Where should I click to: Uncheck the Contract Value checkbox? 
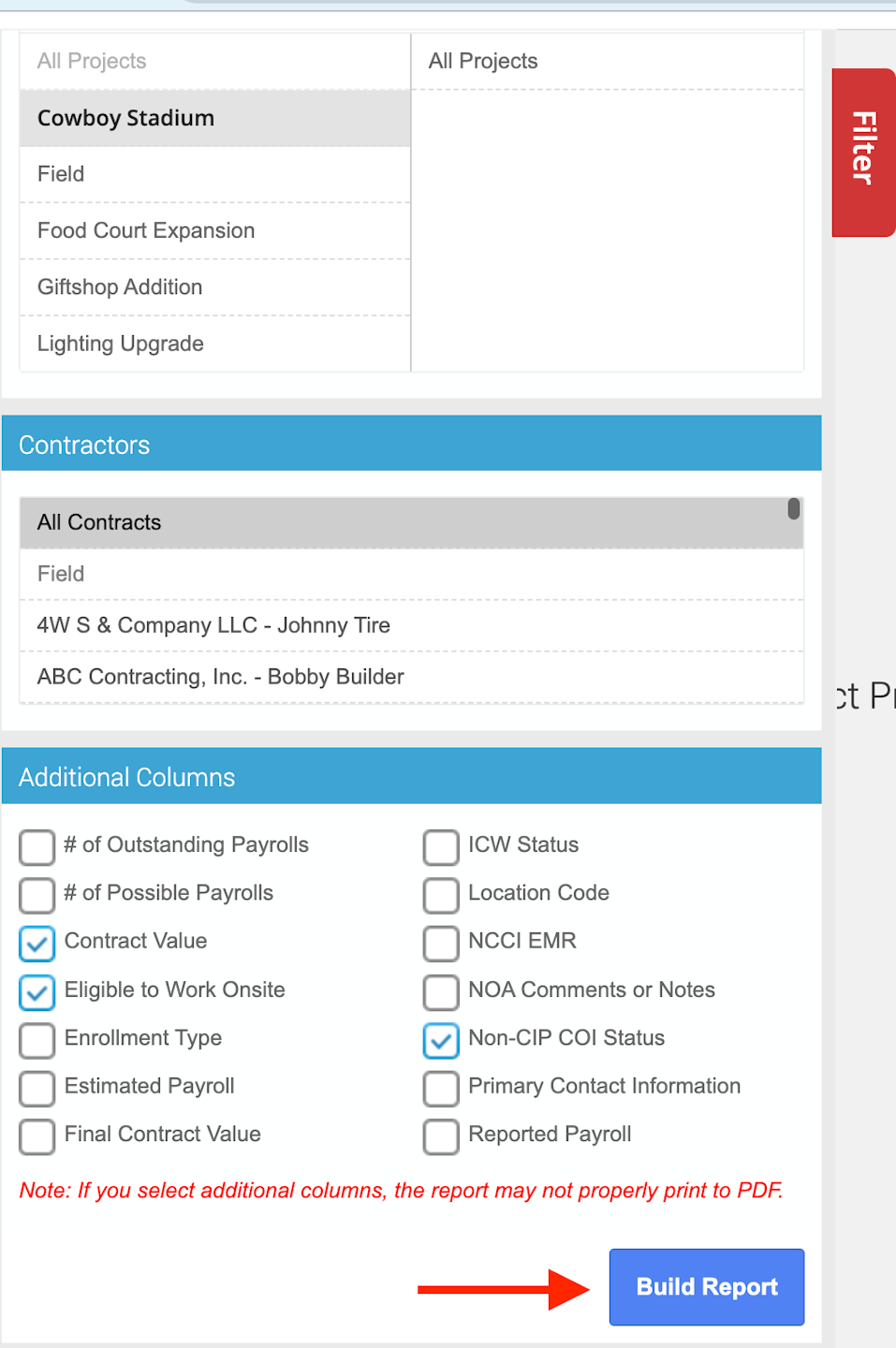click(x=37, y=943)
